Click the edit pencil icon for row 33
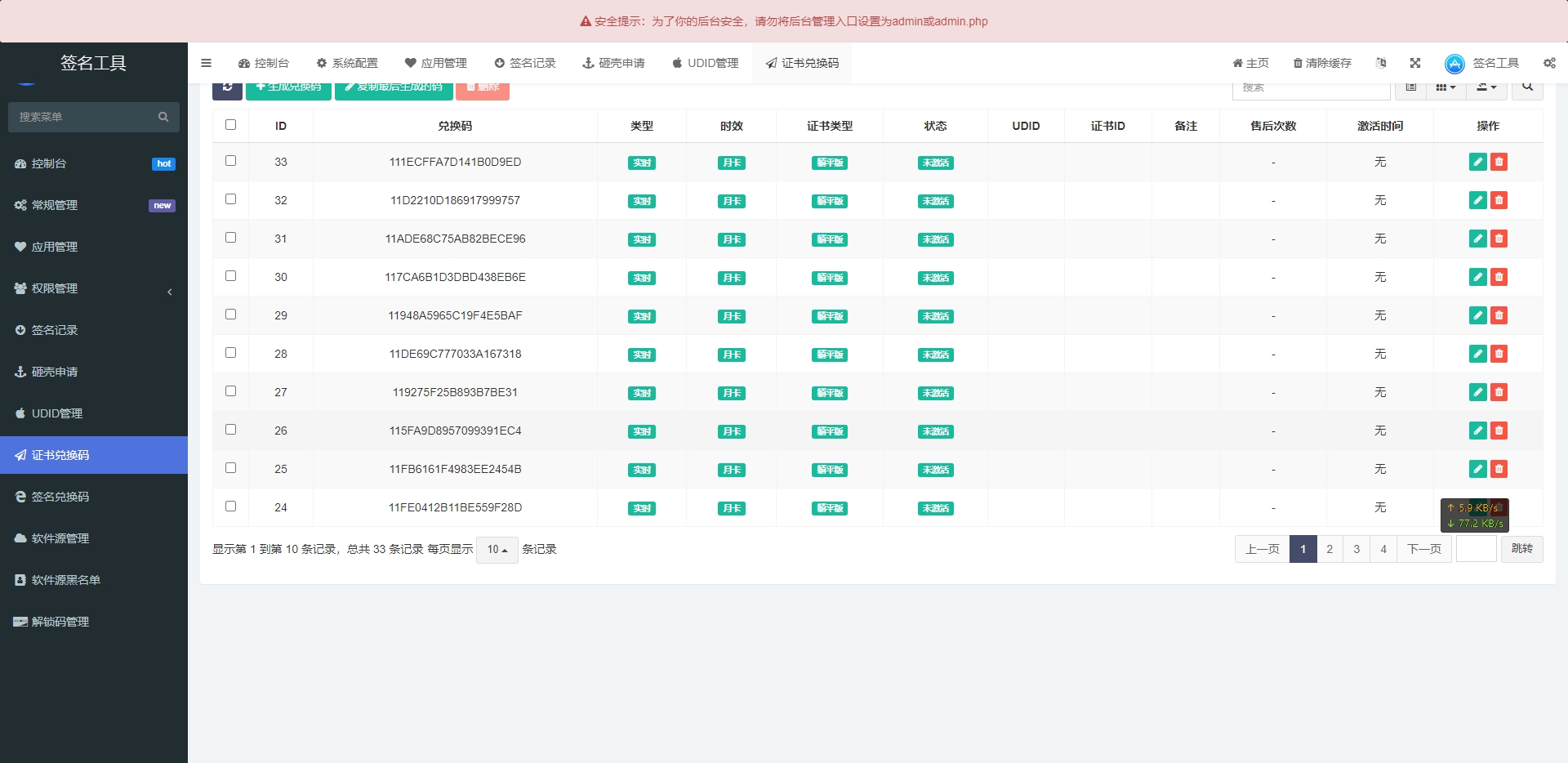The height and width of the screenshot is (763, 1568). (x=1477, y=162)
